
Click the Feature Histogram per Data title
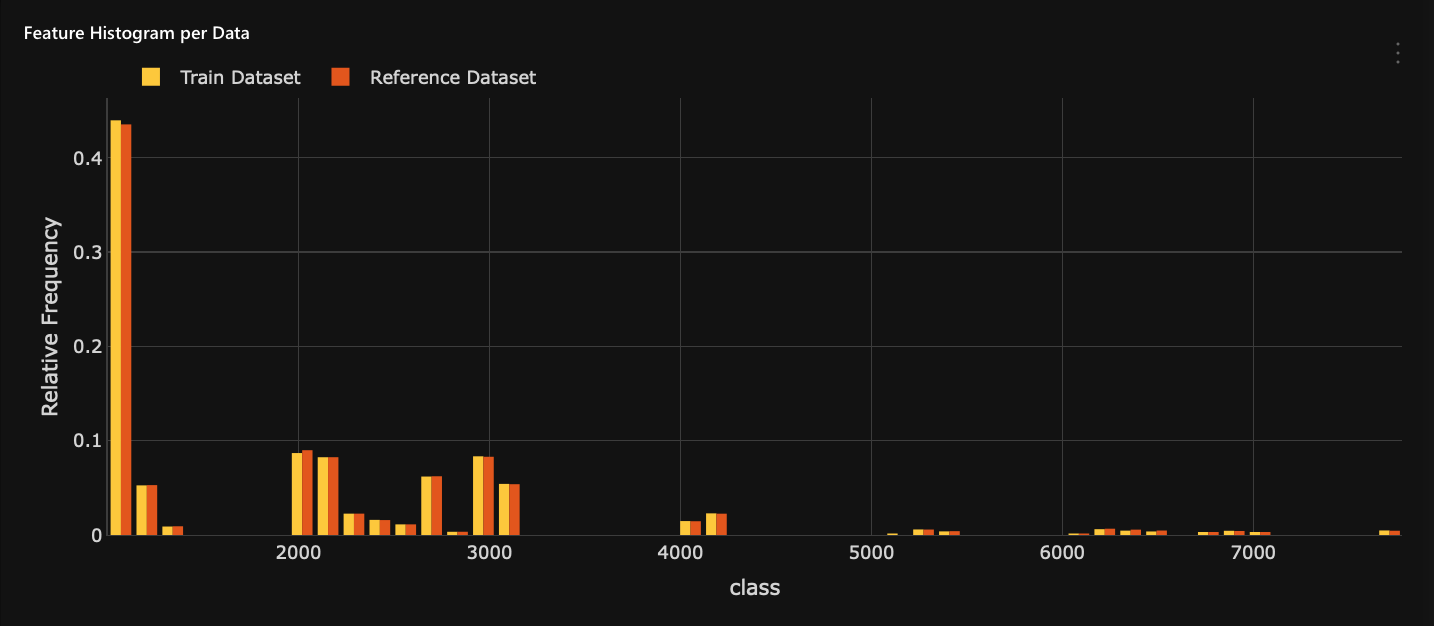(136, 32)
